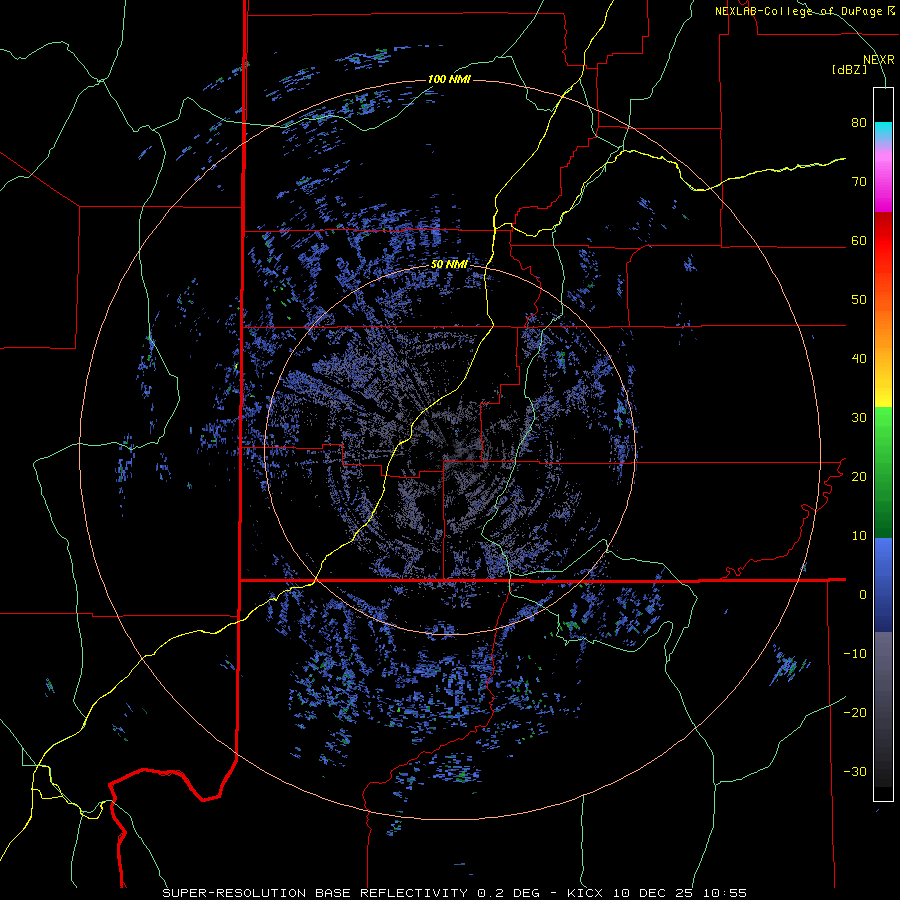Click the "50 NMI" range ring label
The width and height of the screenshot is (900, 900).
[x=449, y=265]
